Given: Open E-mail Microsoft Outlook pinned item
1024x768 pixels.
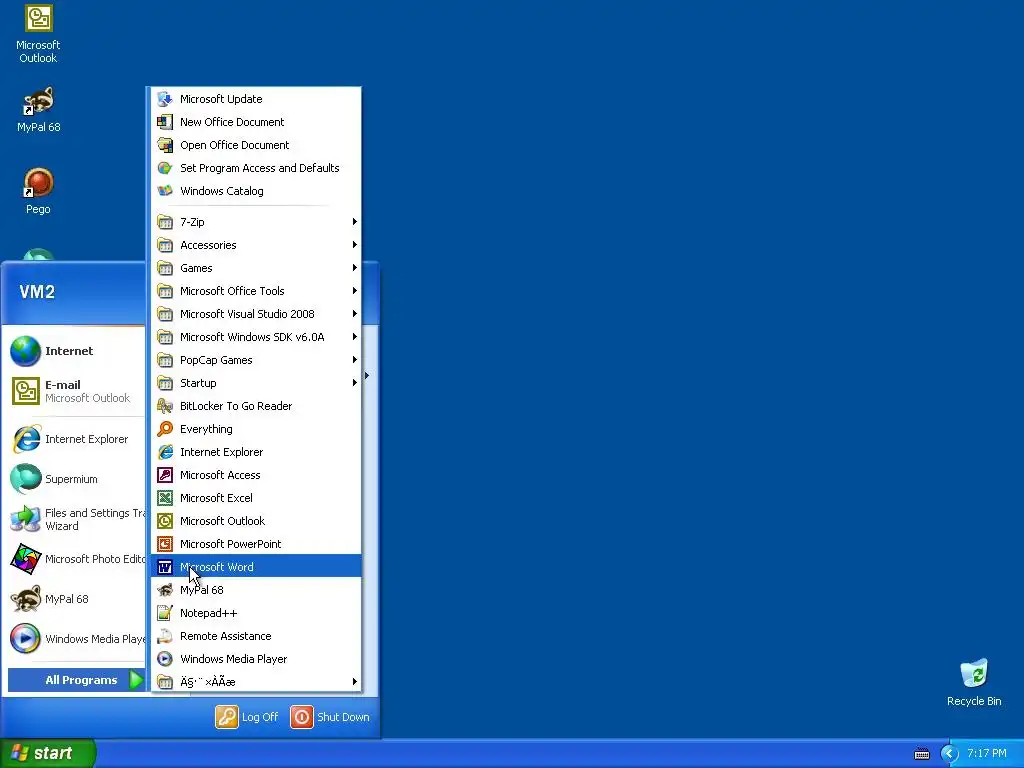Looking at the screenshot, I should 76,391.
